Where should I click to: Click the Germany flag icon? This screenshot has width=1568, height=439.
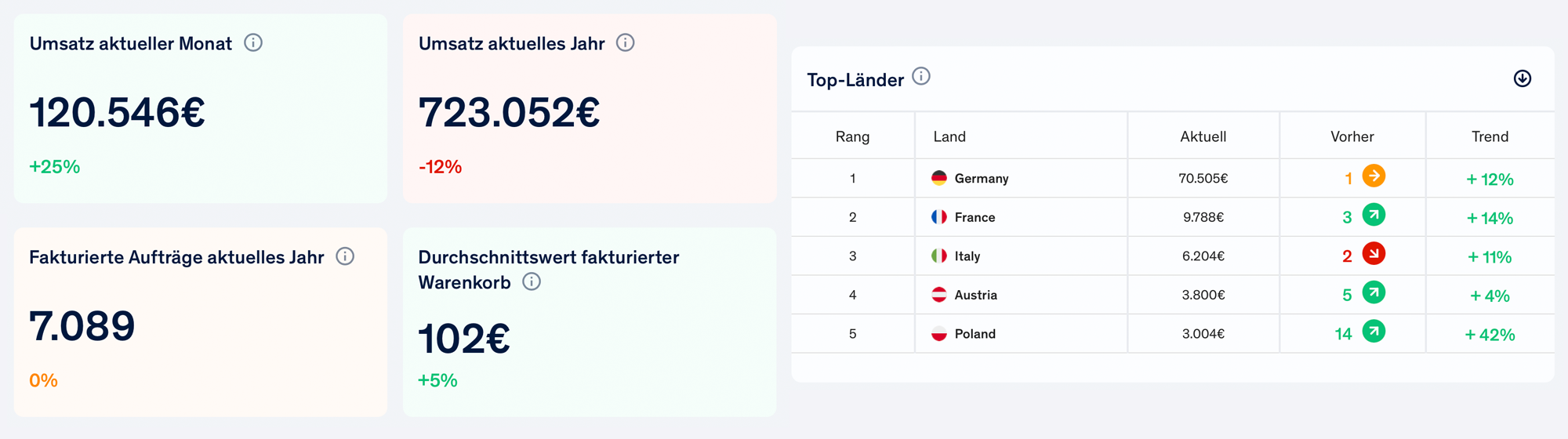point(938,178)
